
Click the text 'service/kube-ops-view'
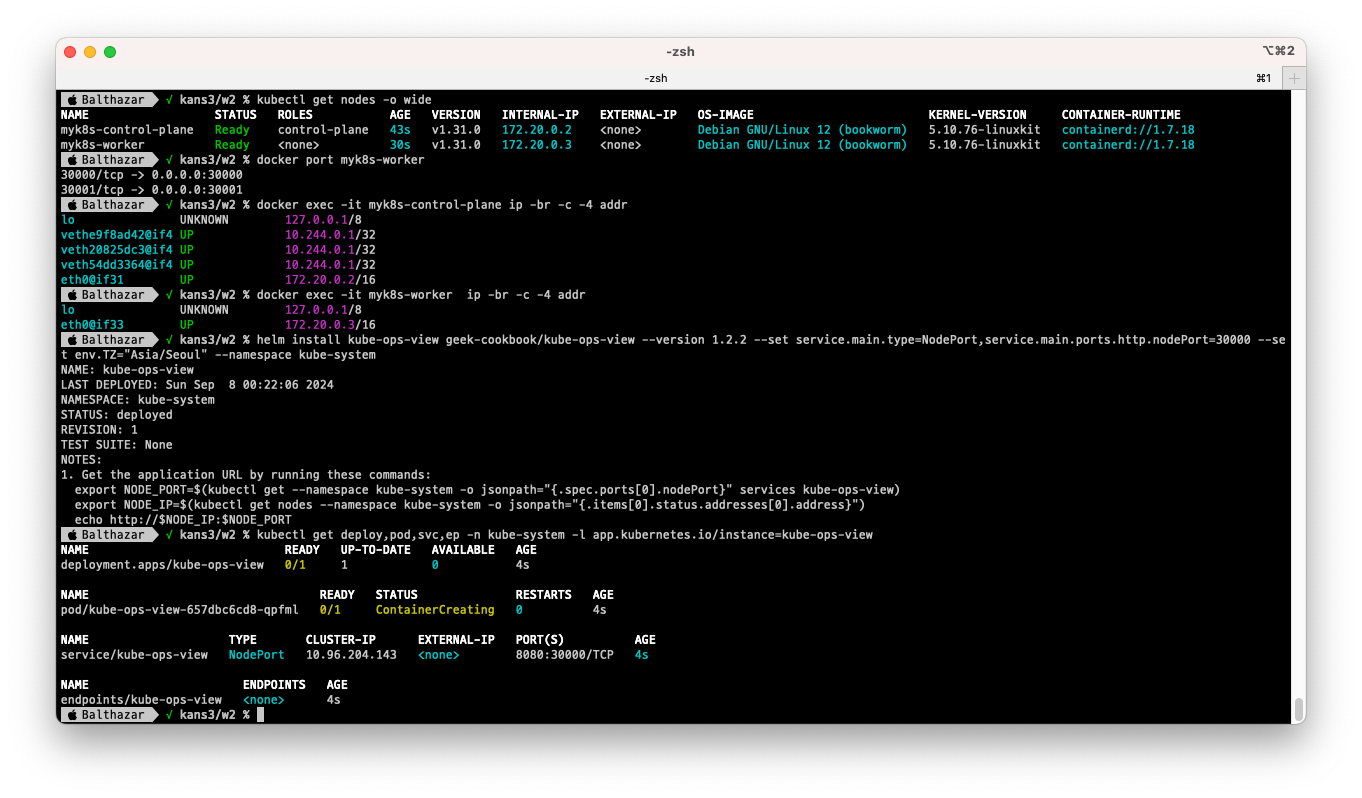point(134,655)
